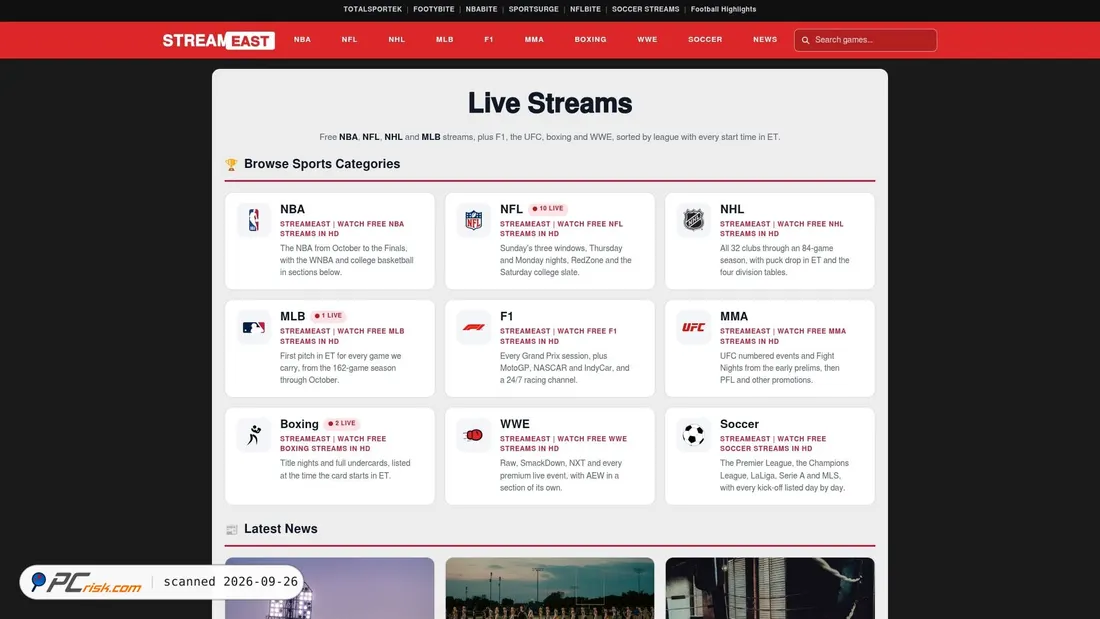Open the SOCCER tab in navigation bar
The height and width of the screenshot is (619, 1100).
705,39
